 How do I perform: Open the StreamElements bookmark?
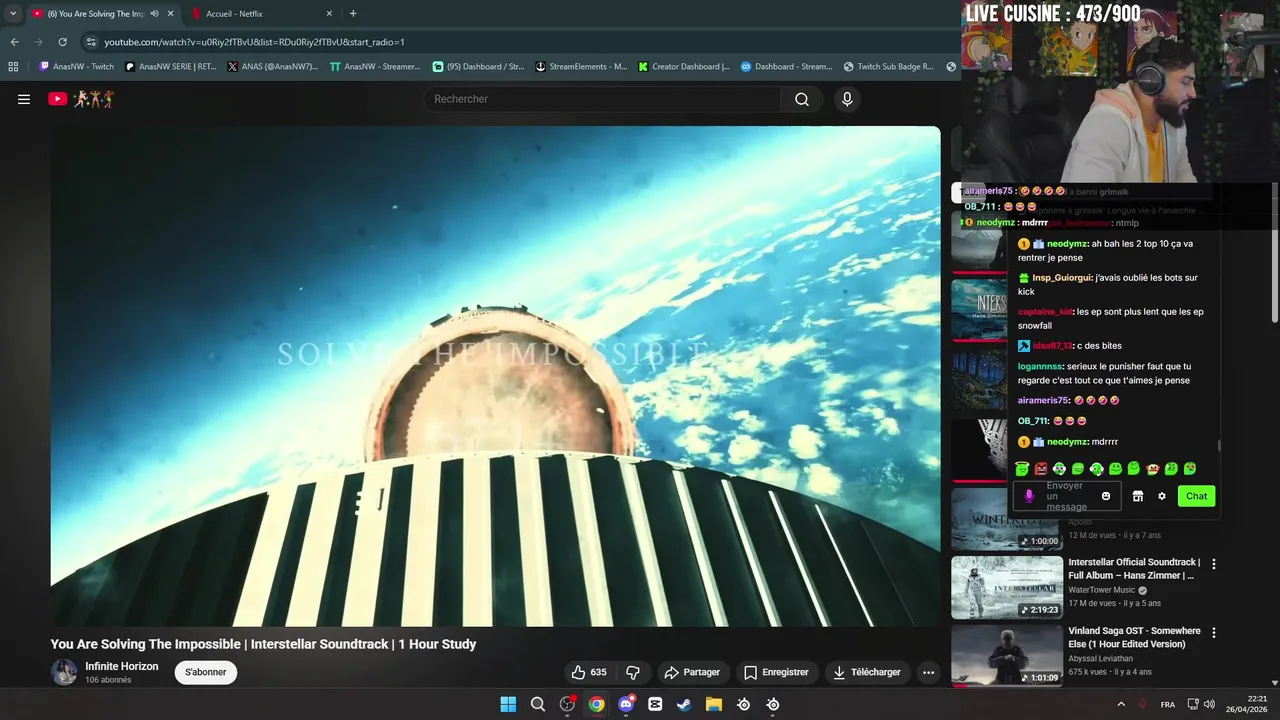tap(582, 67)
